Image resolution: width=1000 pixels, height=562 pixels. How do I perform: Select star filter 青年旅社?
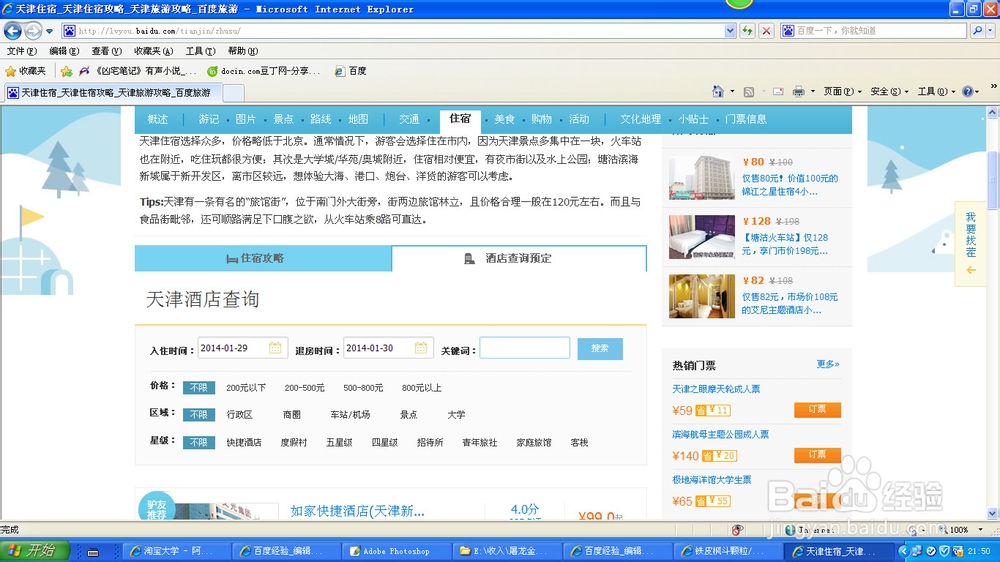point(480,443)
